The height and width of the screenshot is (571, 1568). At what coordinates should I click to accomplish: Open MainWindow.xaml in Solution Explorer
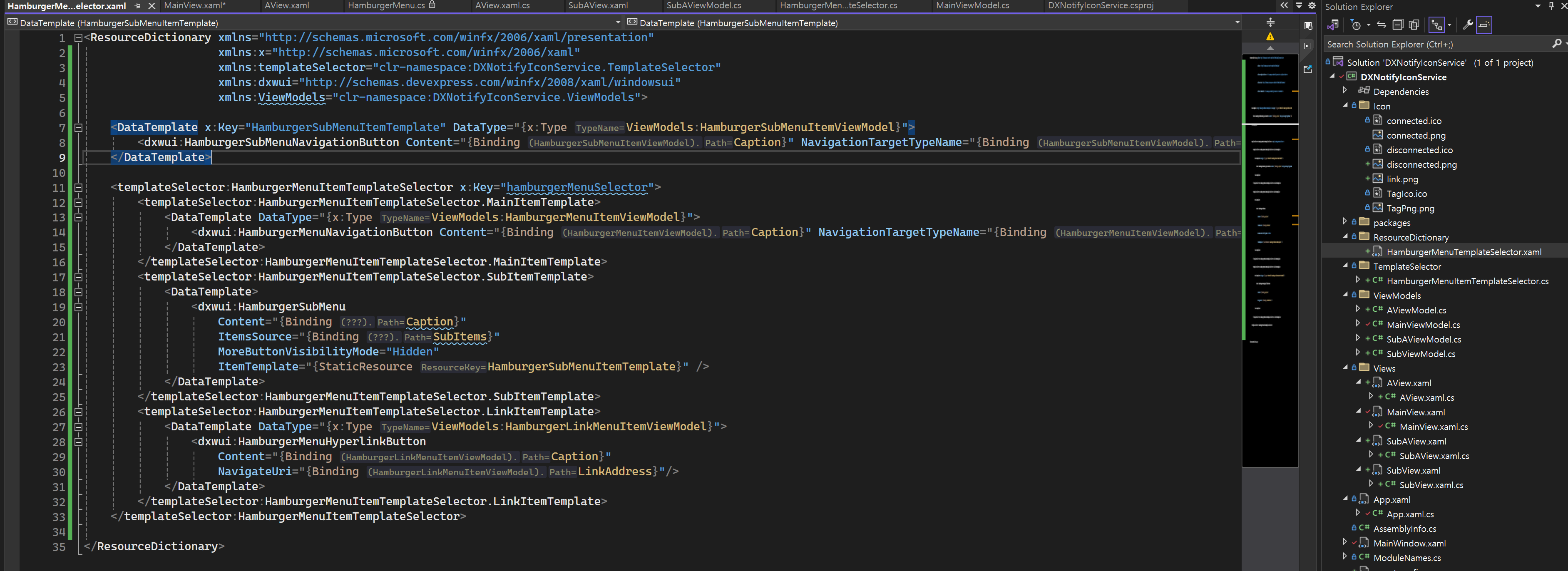[x=1409, y=543]
